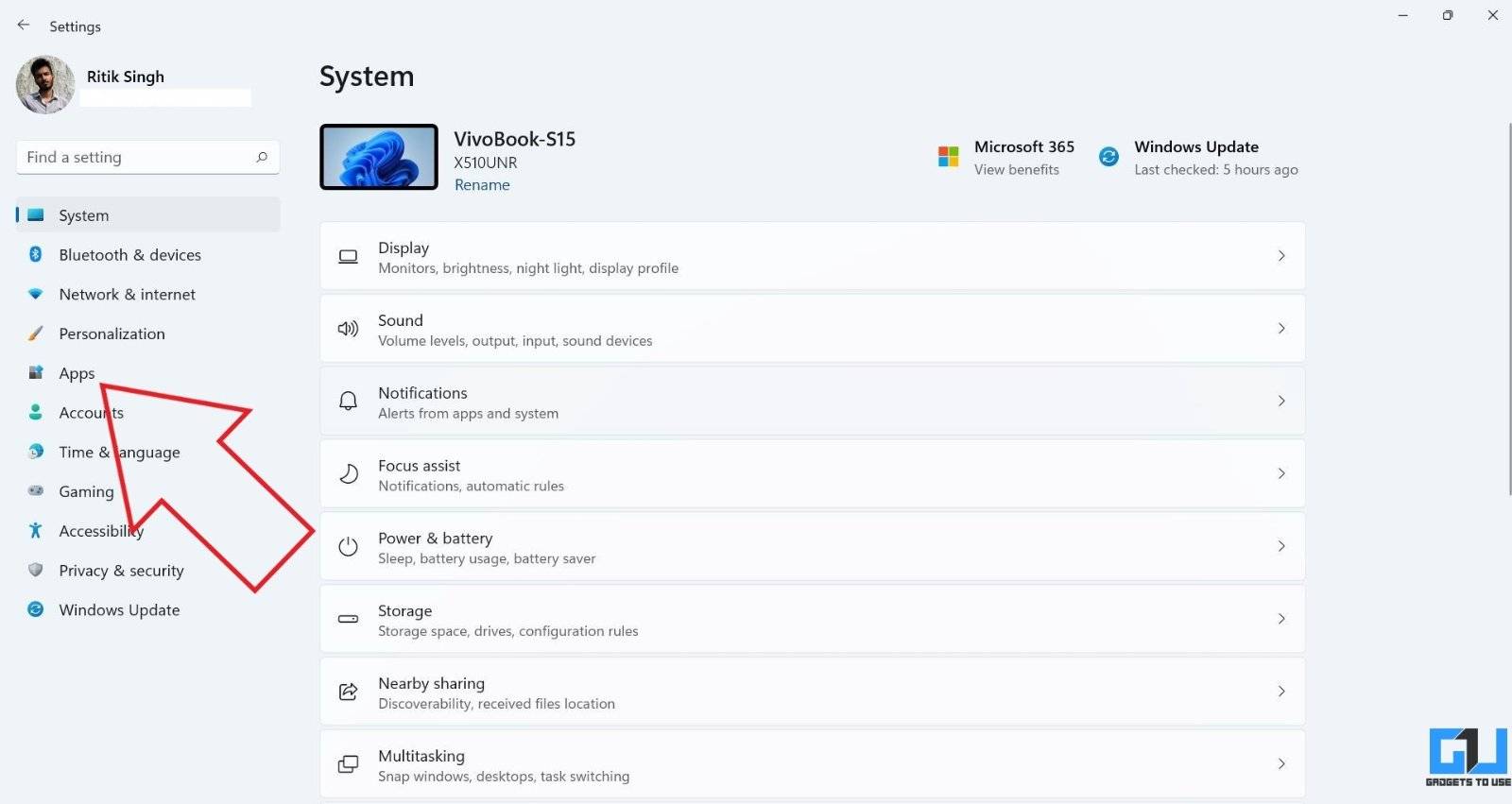Screen dimensions: 1512x804
Task: Open Power & battery chevron
Action: click(1281, 546)
